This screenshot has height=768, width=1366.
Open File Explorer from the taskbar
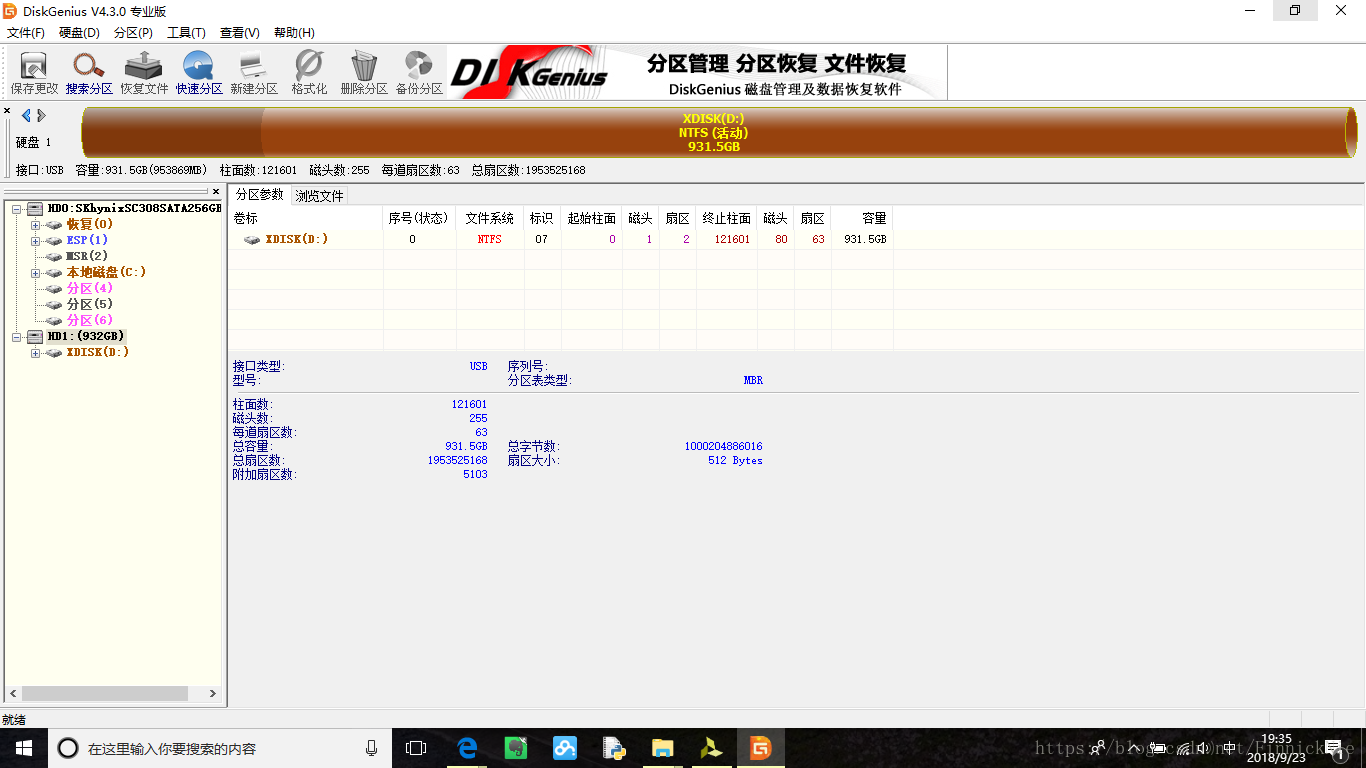coord(663,748)
